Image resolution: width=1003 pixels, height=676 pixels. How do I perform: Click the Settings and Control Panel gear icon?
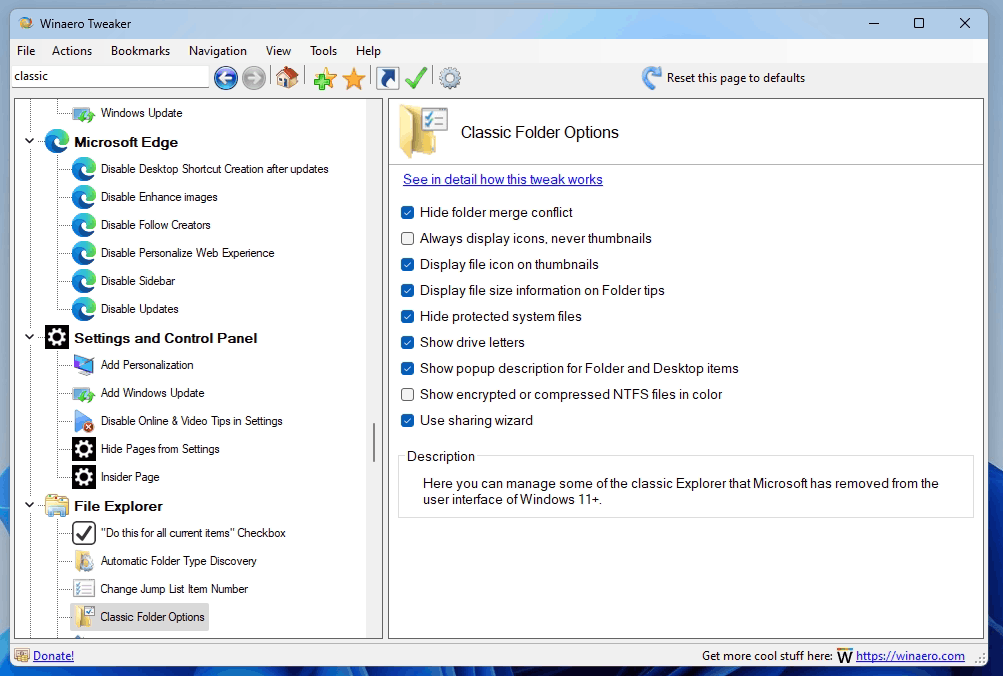pyautogui.click(x=56, y=337)
